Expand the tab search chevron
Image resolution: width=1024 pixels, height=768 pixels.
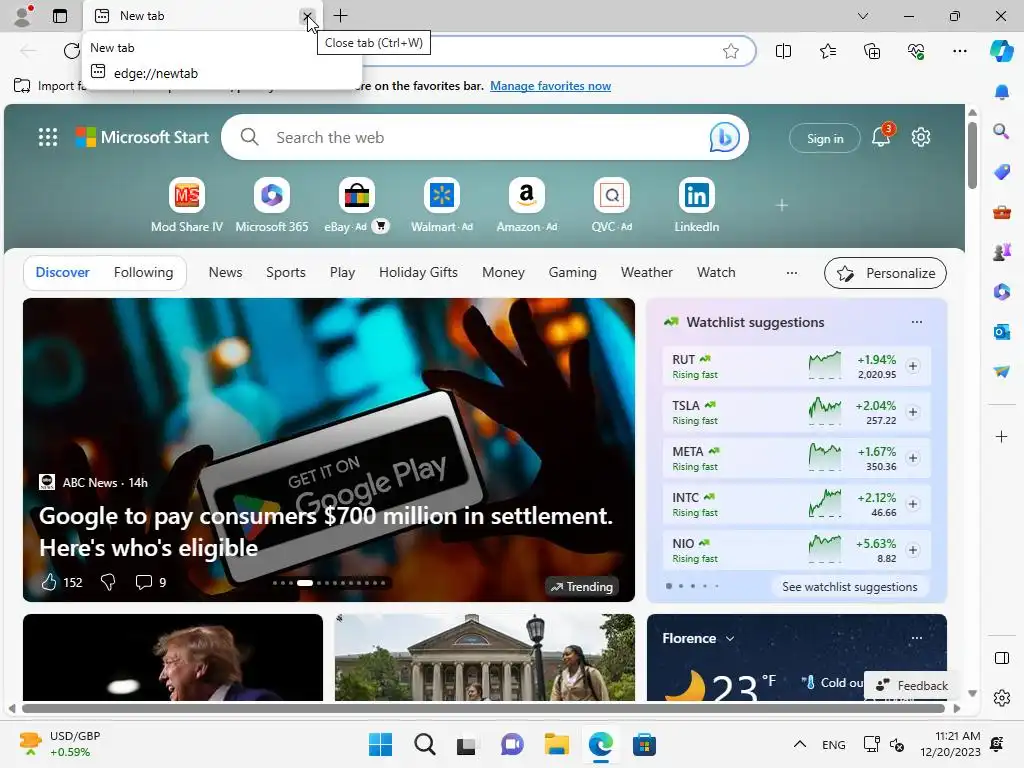863,16
